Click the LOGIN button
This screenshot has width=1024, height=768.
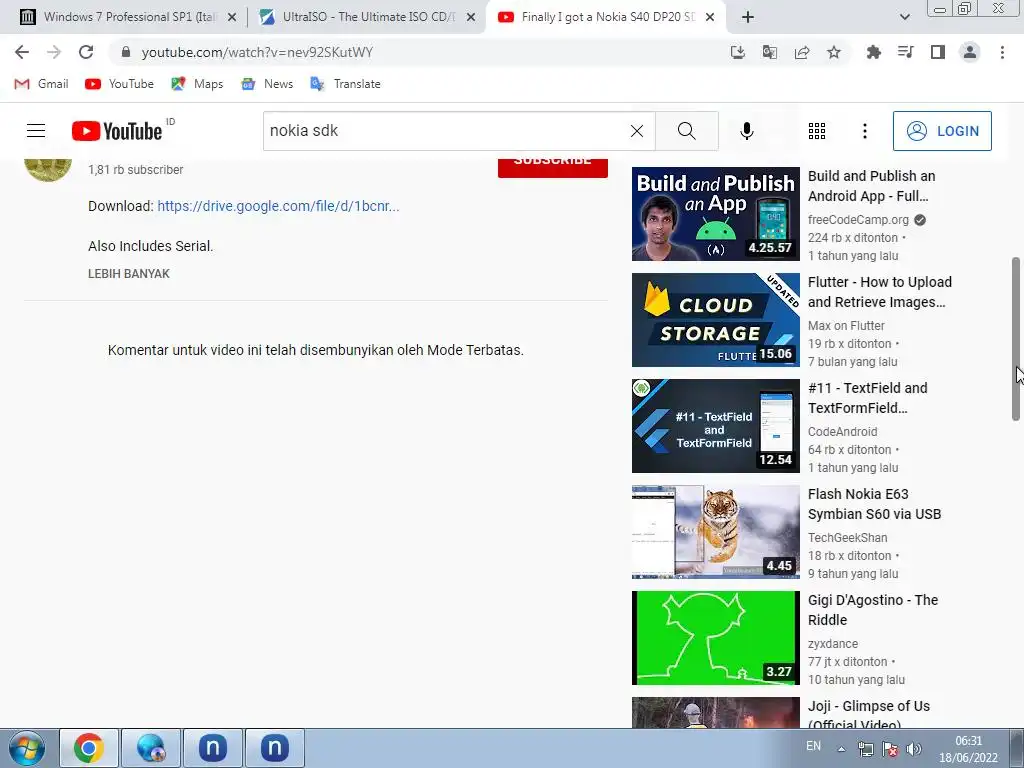coord(942,131)
